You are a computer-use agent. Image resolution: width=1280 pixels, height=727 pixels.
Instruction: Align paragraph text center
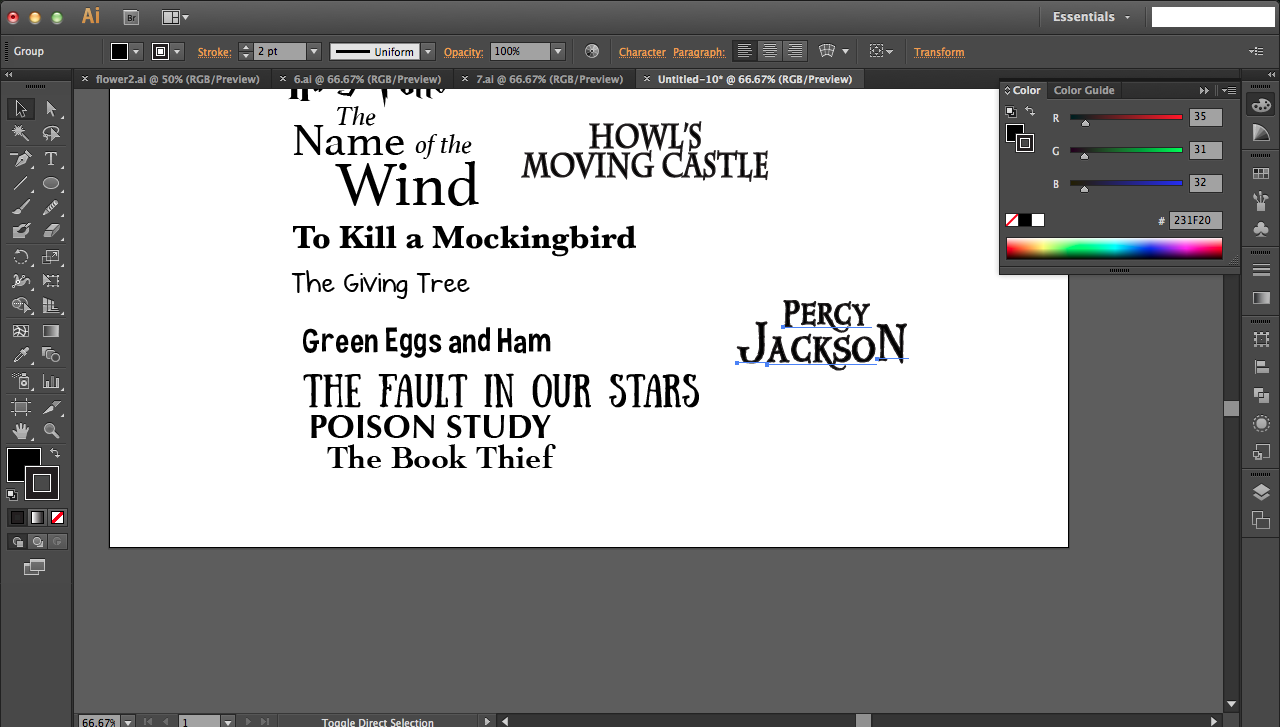point(769,51)
